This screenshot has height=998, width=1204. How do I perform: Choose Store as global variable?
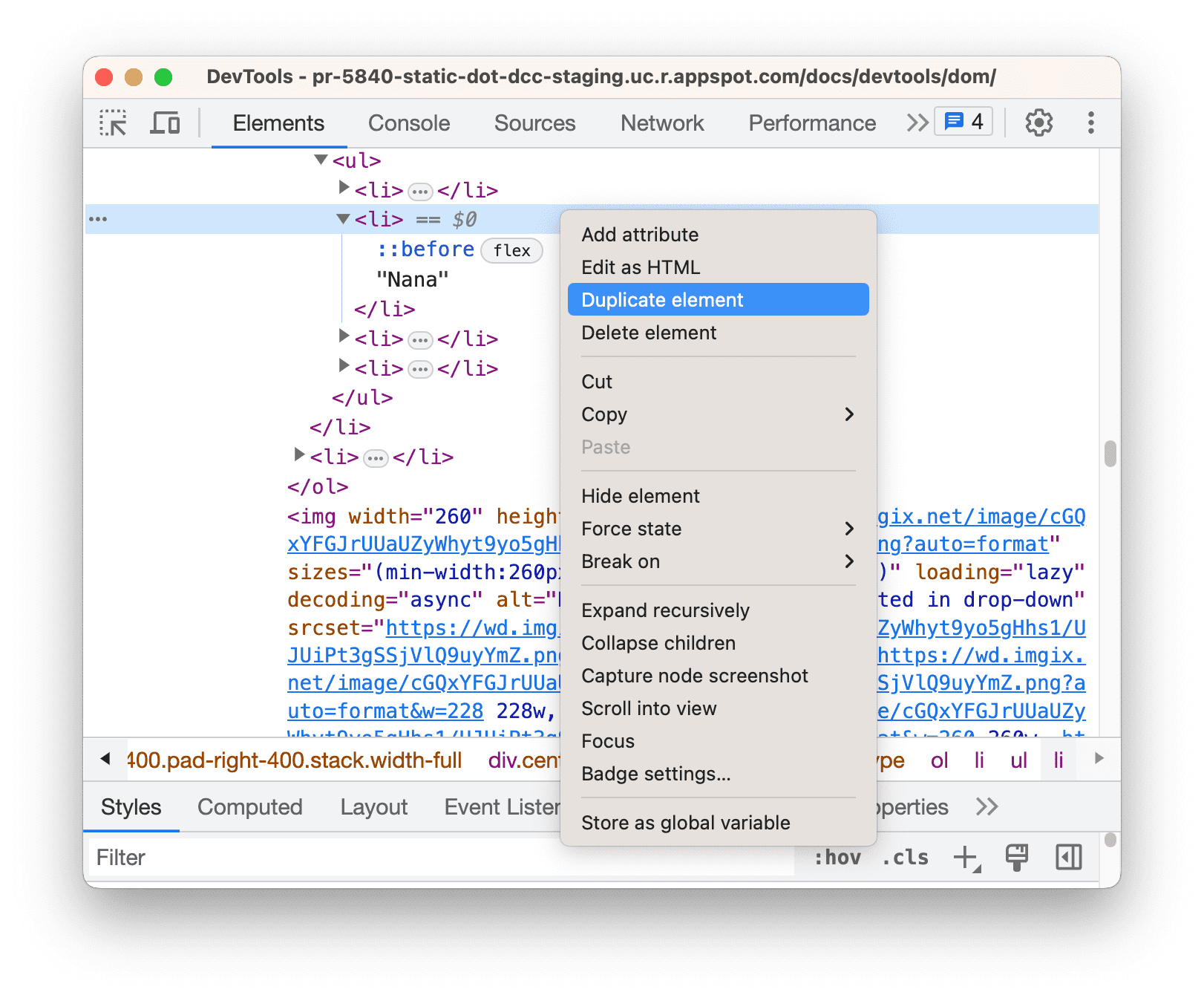point(718,823)
